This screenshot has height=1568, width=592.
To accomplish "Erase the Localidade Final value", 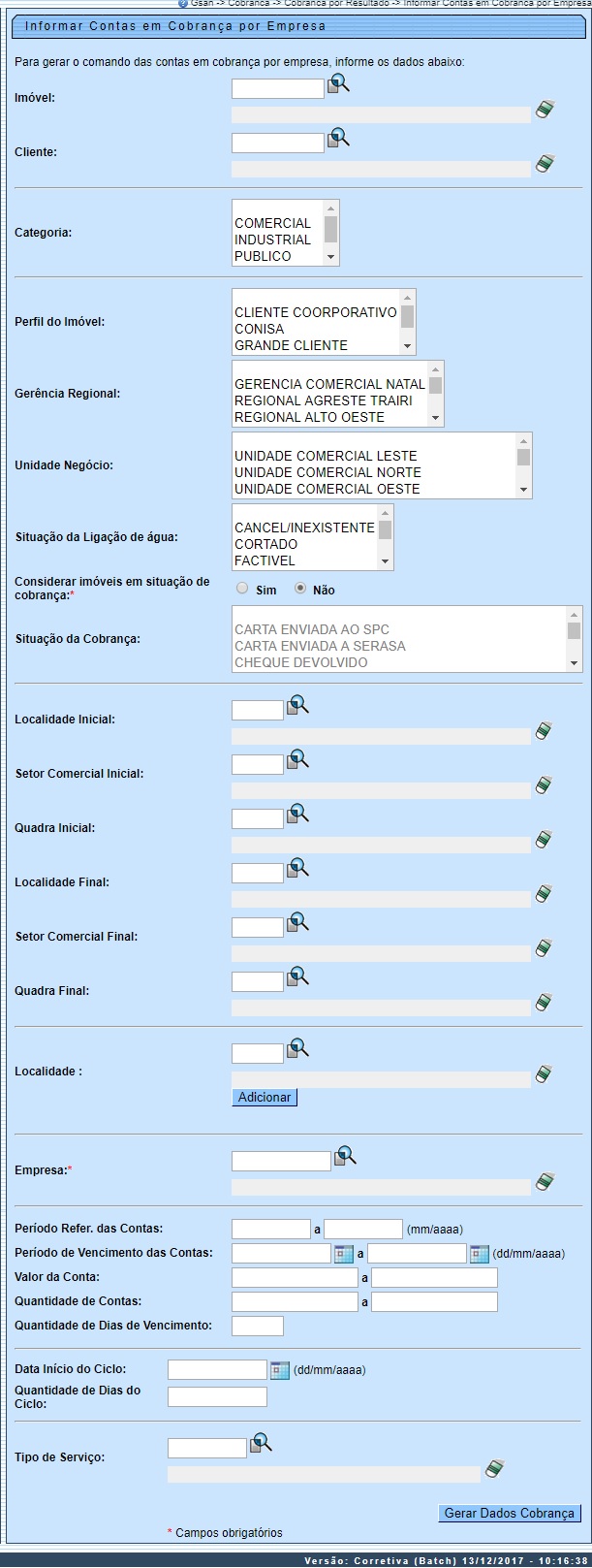I will click(x=545, y=894).
